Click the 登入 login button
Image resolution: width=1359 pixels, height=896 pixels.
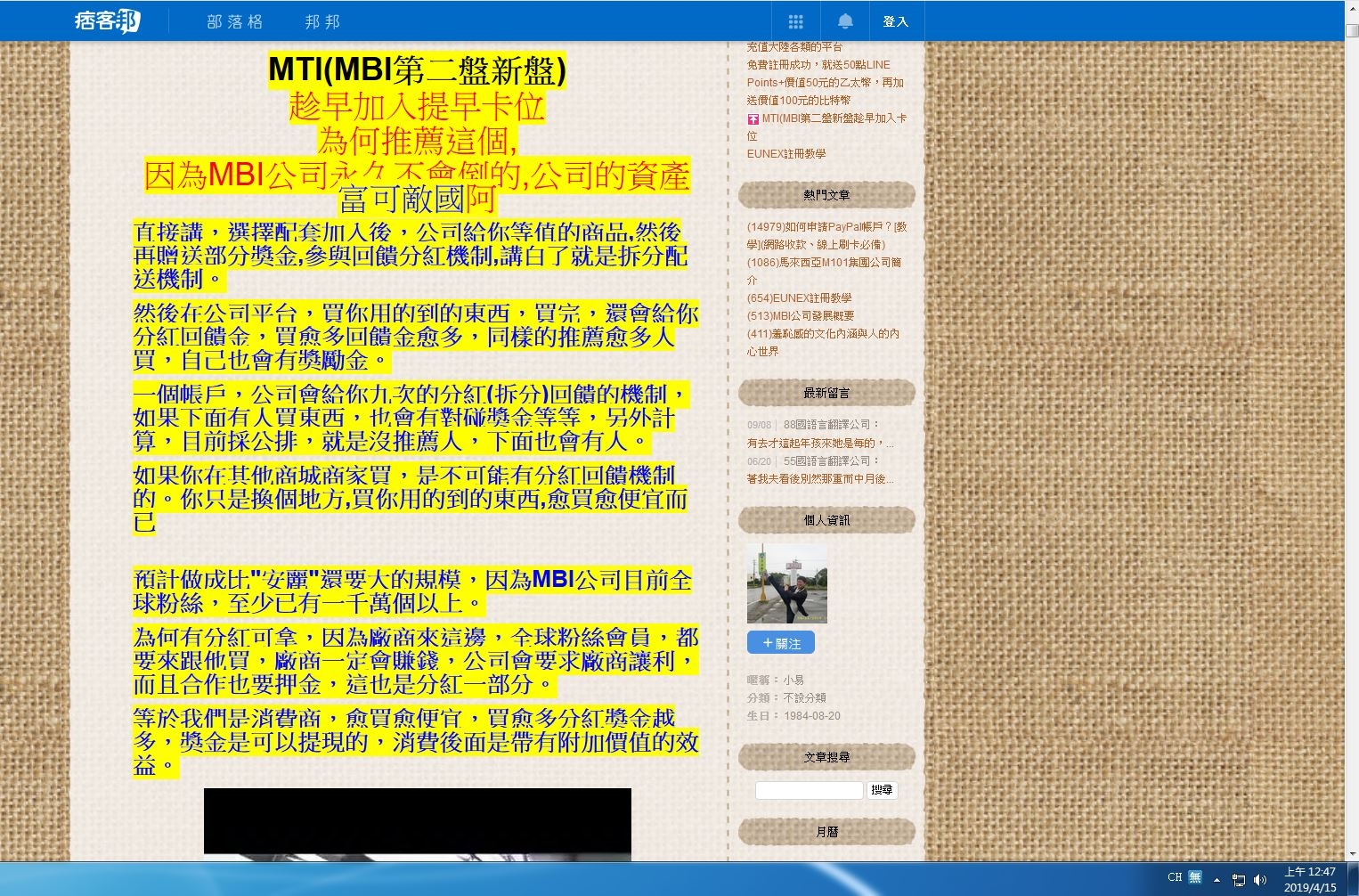click(x=895, y=21)
